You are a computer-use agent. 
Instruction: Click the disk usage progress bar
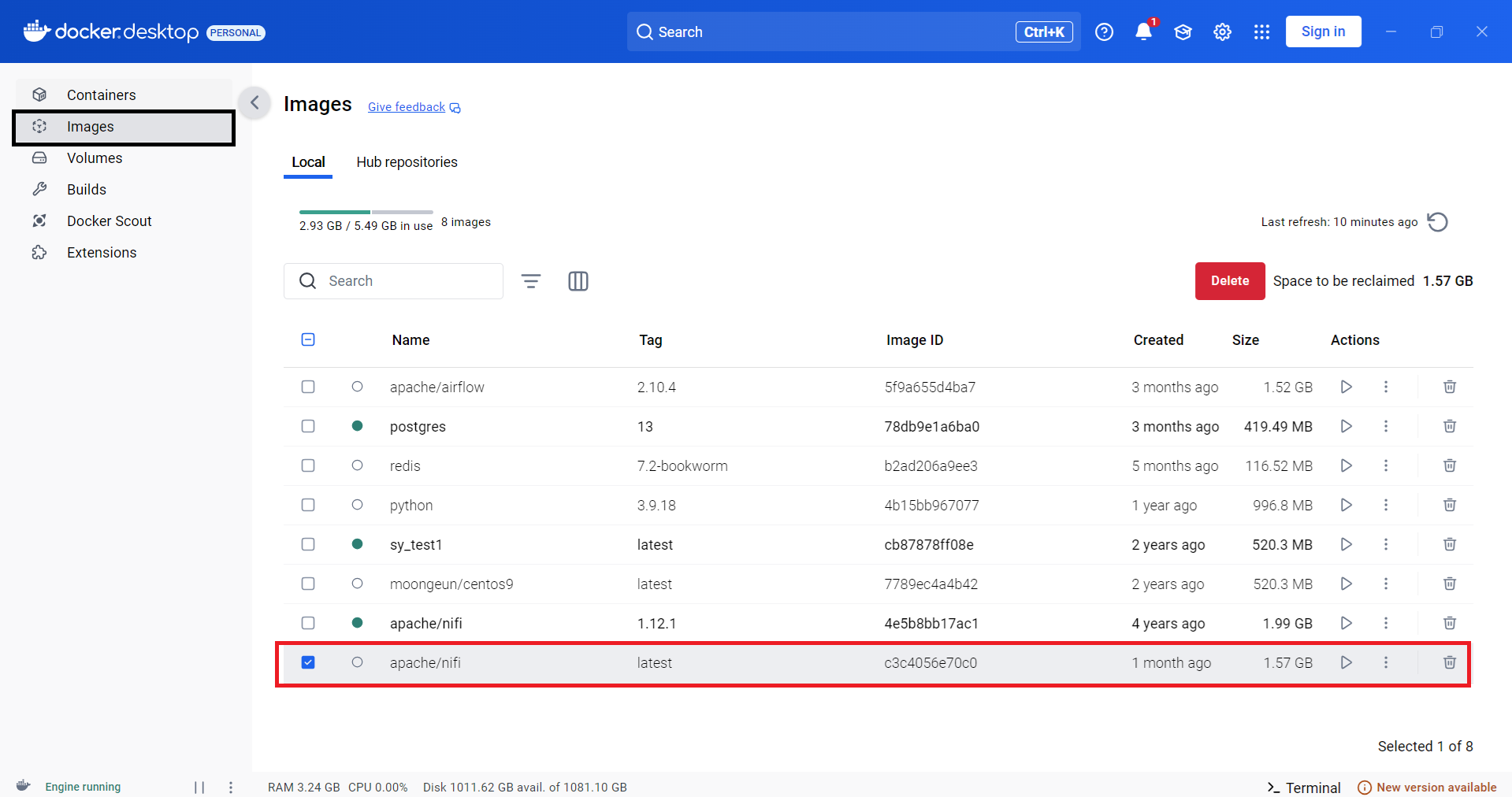pos(366,212)
